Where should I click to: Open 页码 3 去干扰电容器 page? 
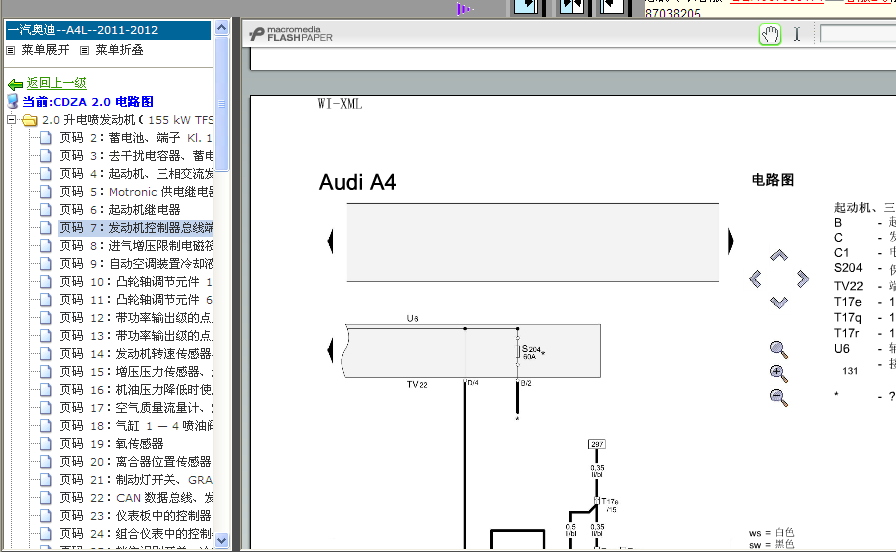[x=136, y=155]
